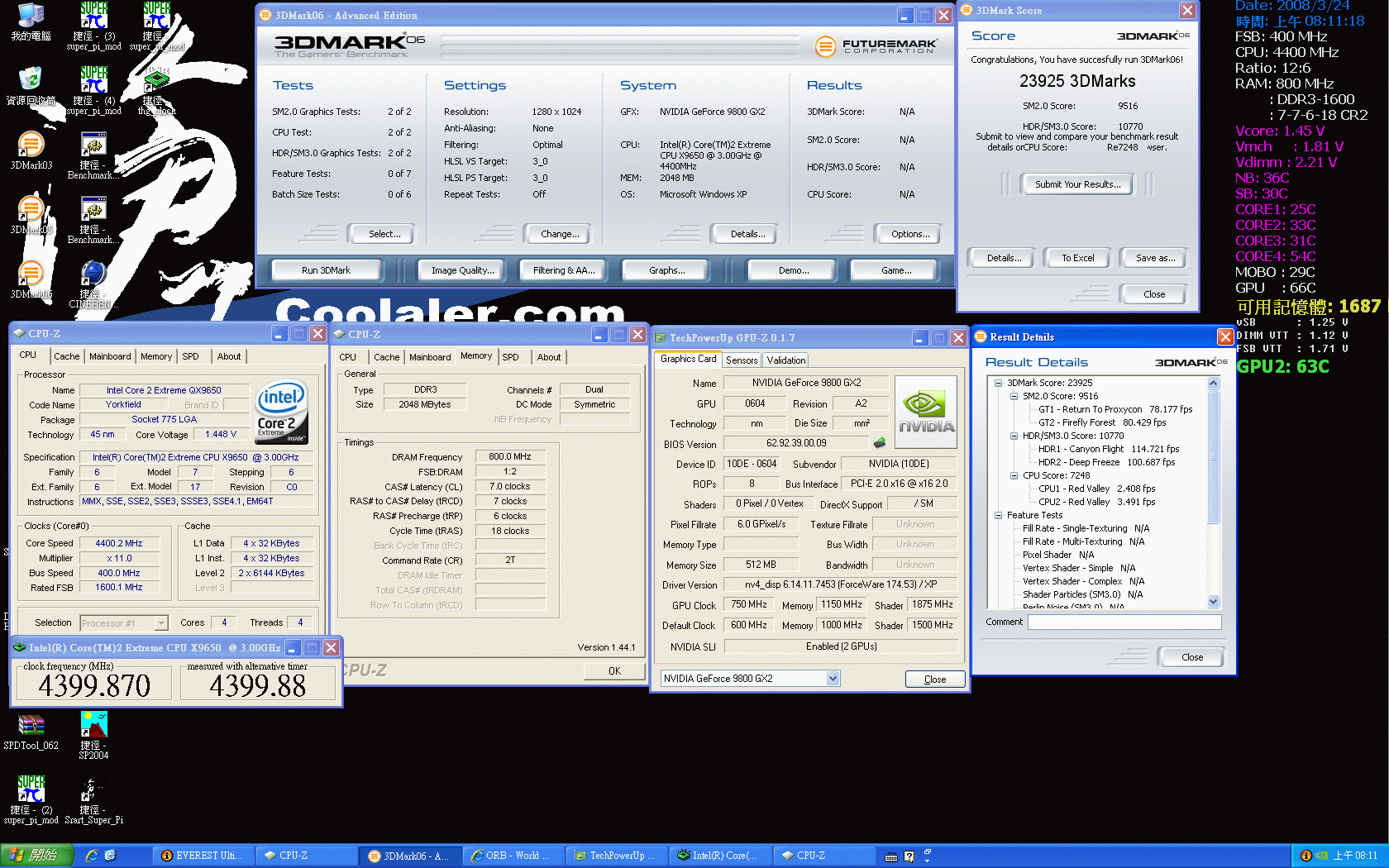
Task: Switch to Cache tab in left CPU-Z
Action: [x=67, y=356]
